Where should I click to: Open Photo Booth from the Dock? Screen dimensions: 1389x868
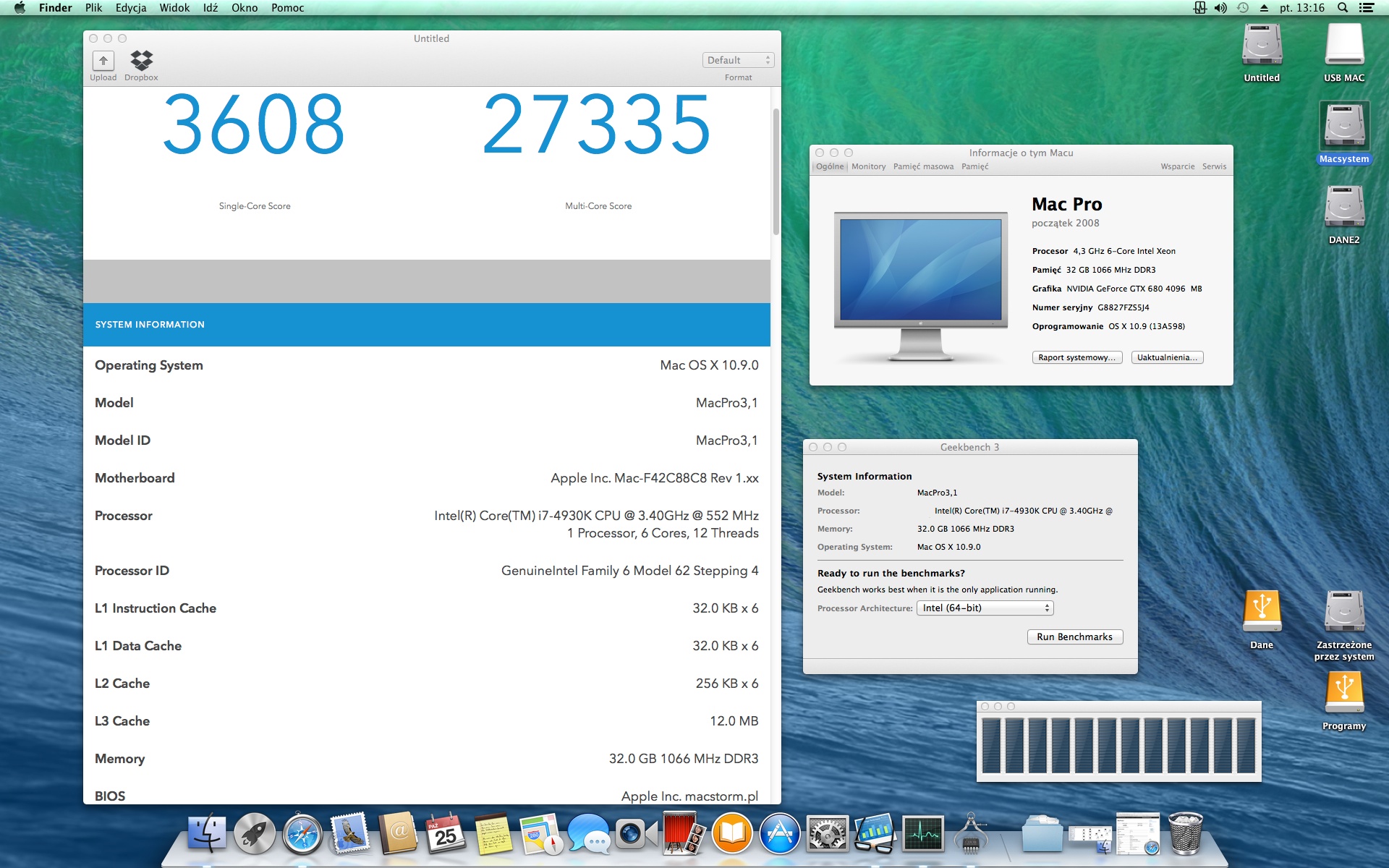684,833
